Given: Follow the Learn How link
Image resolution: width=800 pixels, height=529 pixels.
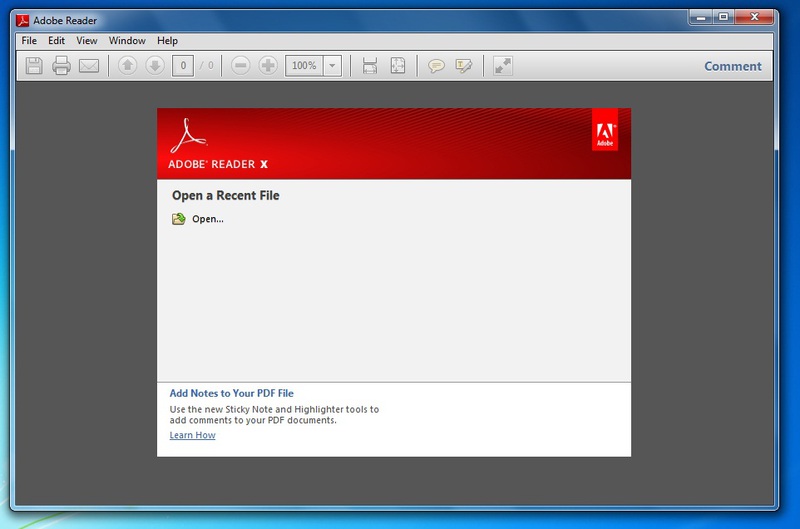Looking at the screenshot, I should 192,435.
